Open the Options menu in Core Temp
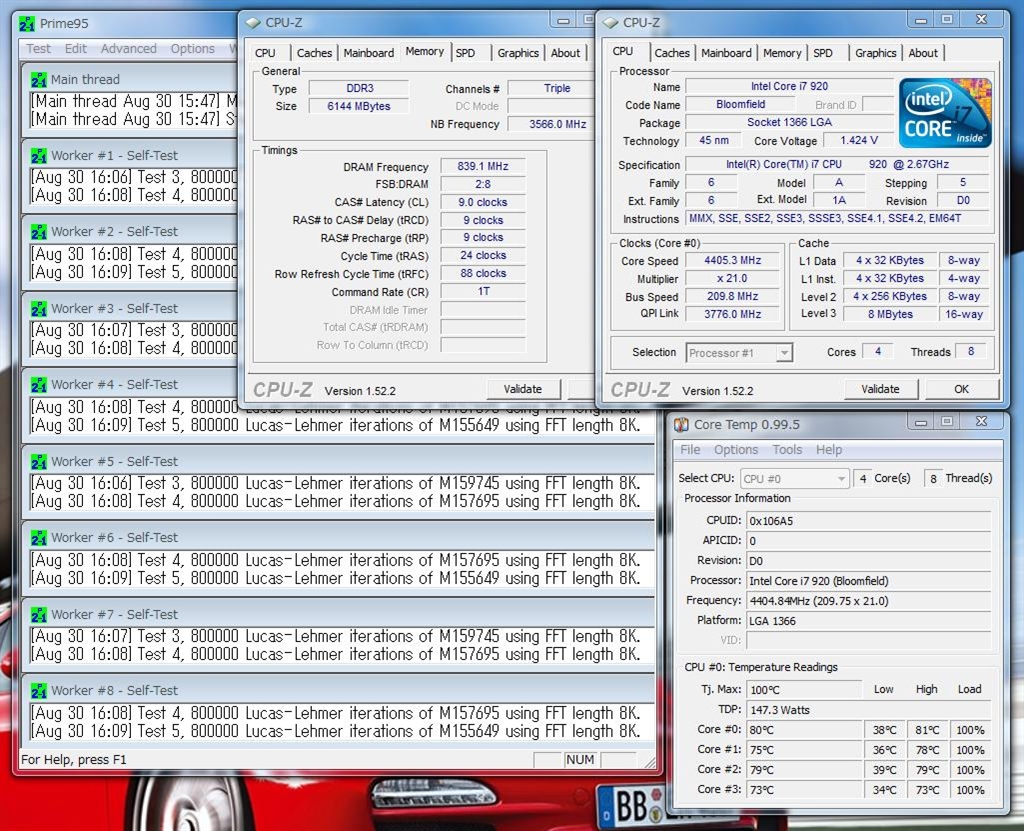This screenshot has width=1024, height=831. (x=736, y=450)
